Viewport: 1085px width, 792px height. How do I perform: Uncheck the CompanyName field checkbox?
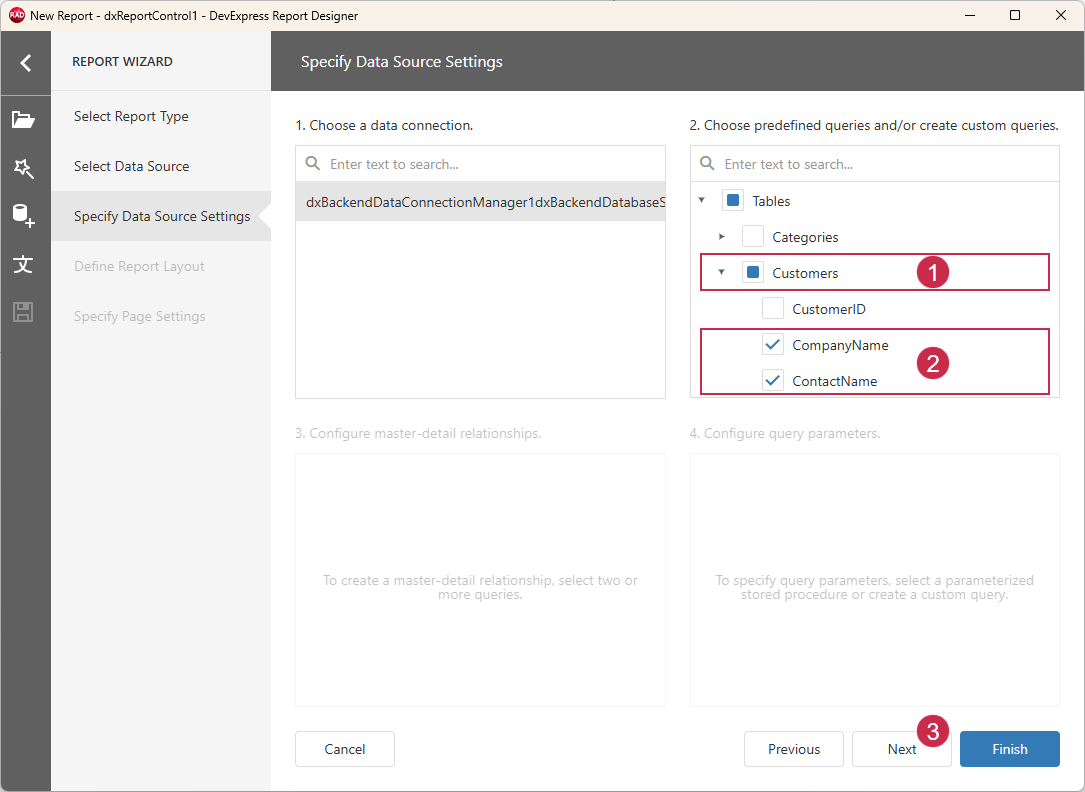click(x=773, y=344)
